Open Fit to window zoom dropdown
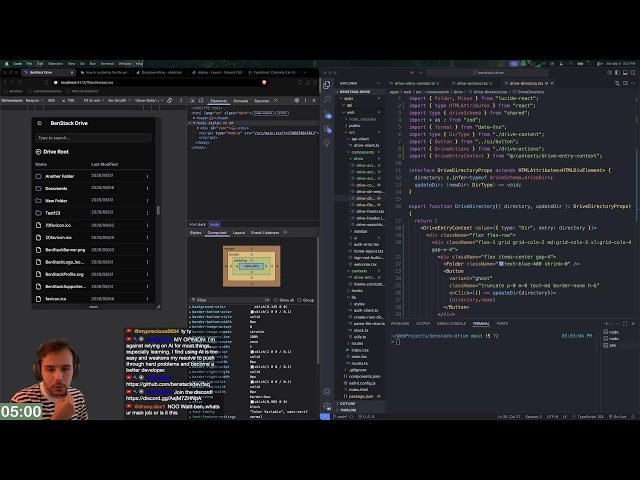640x480 pixels. pyautogui.click(x=93, y=100)
